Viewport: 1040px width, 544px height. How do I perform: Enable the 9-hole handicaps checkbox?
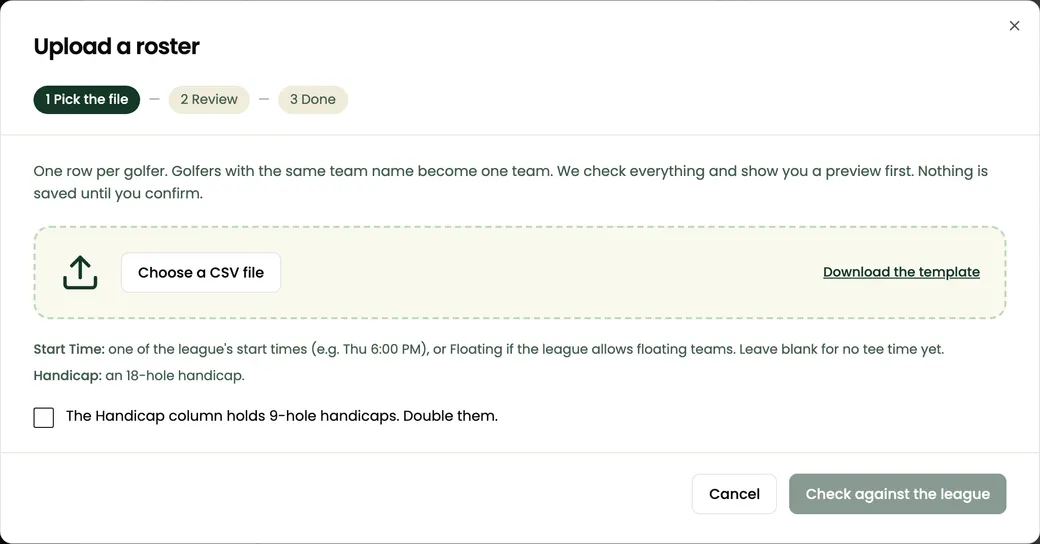(x=44, y=417)
